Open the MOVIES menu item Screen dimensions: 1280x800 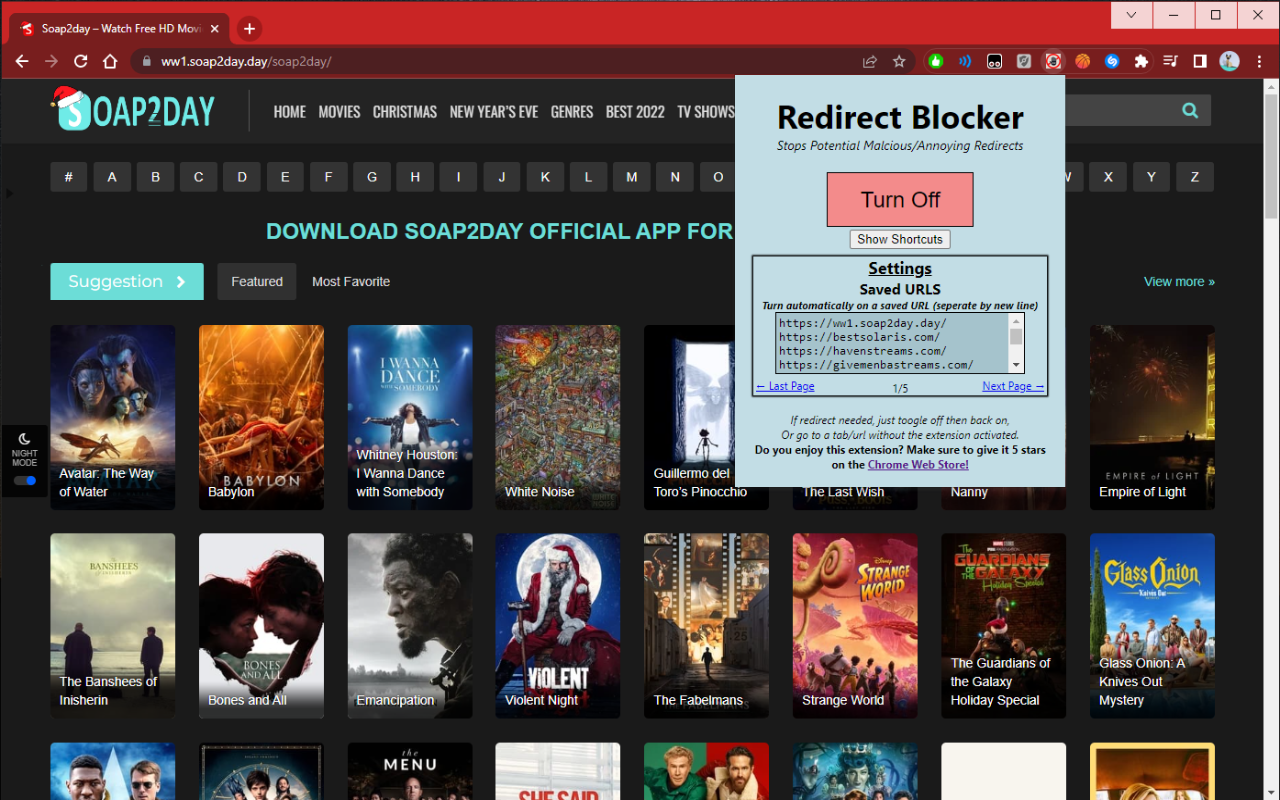pyautogui.click(x=339, y=111)
